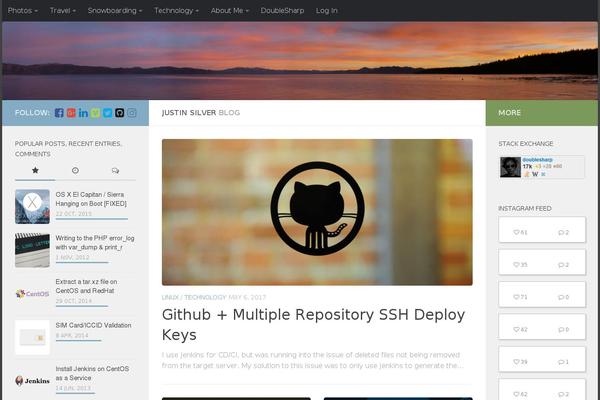Show popular posts via star tab
600x400 pixels.
tap(35, 170)
